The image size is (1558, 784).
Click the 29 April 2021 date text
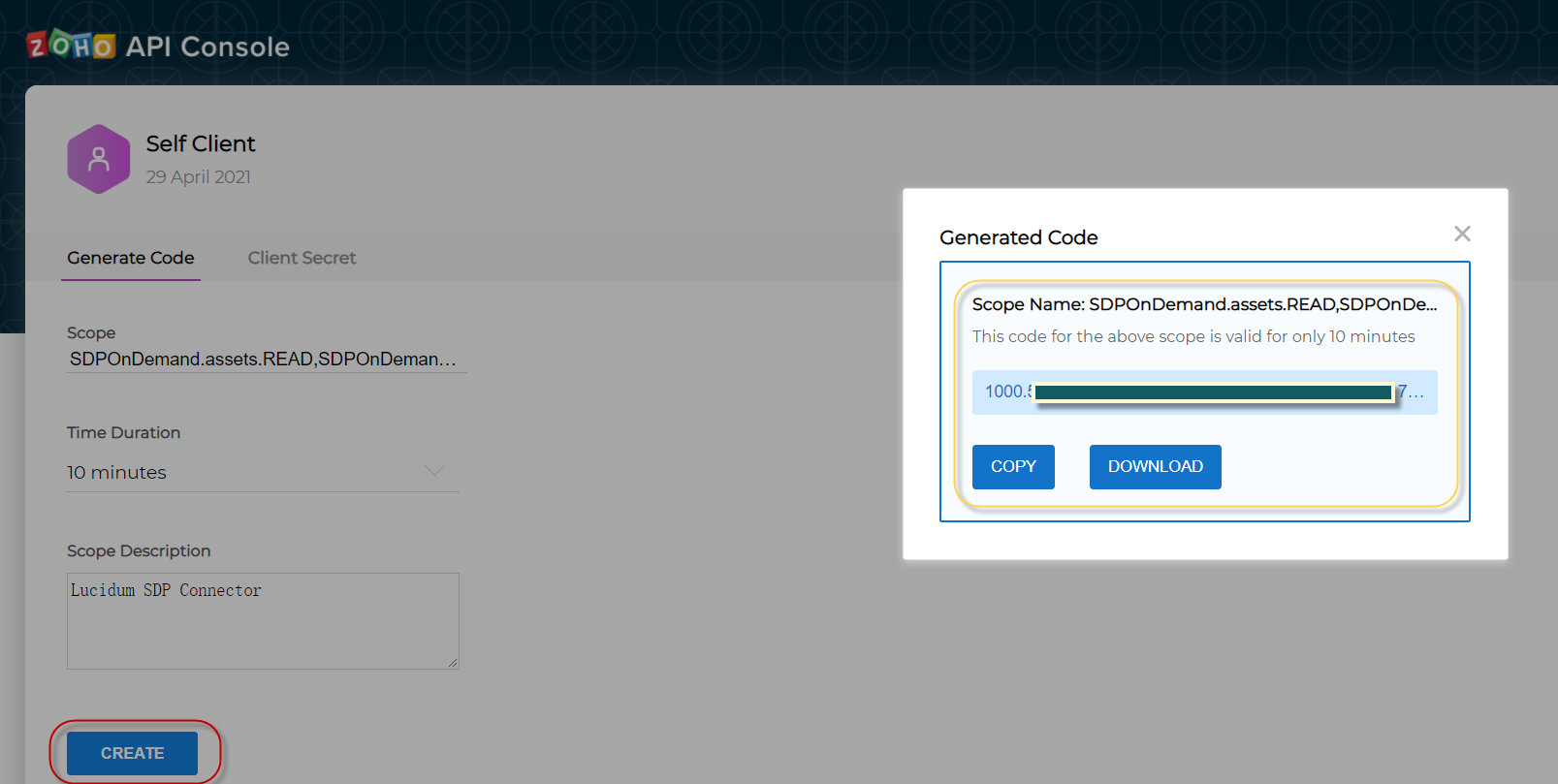(199, 177)
